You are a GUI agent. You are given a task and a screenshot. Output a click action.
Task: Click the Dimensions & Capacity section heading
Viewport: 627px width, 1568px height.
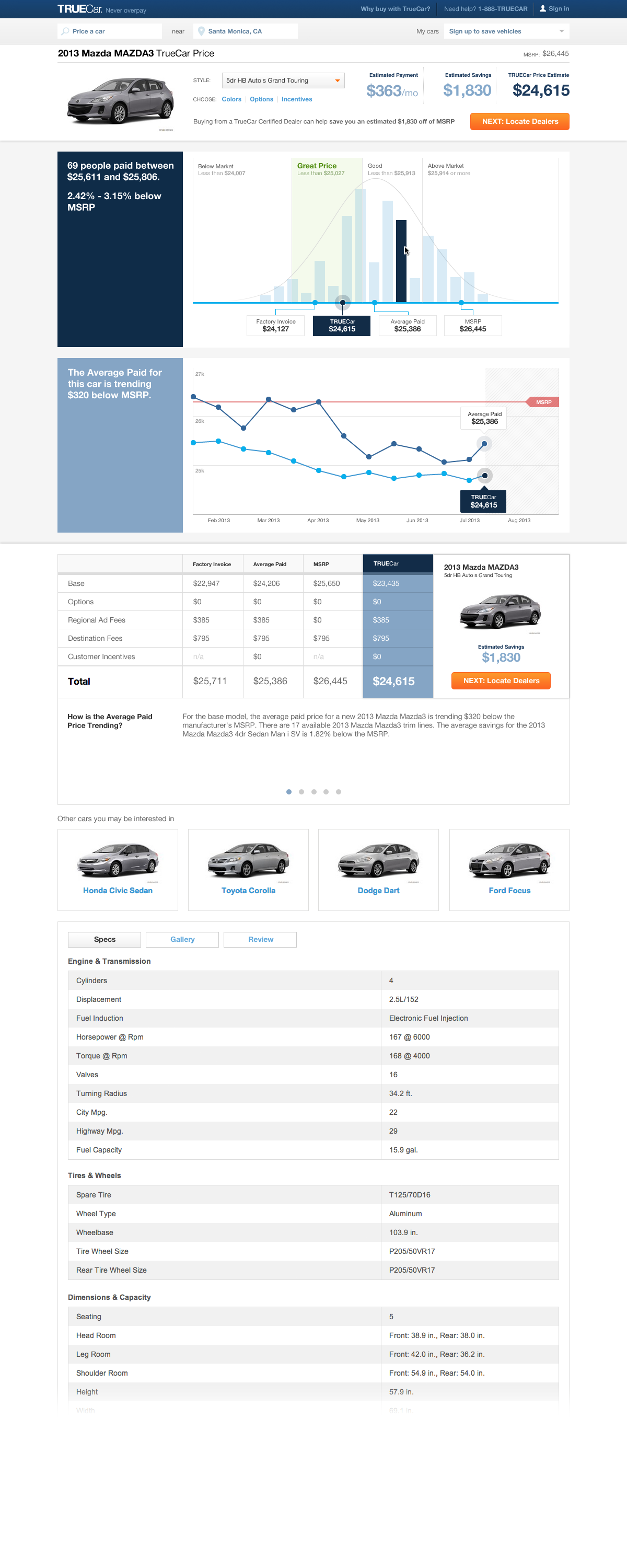pyautogui.click(x=109, y=1297)
